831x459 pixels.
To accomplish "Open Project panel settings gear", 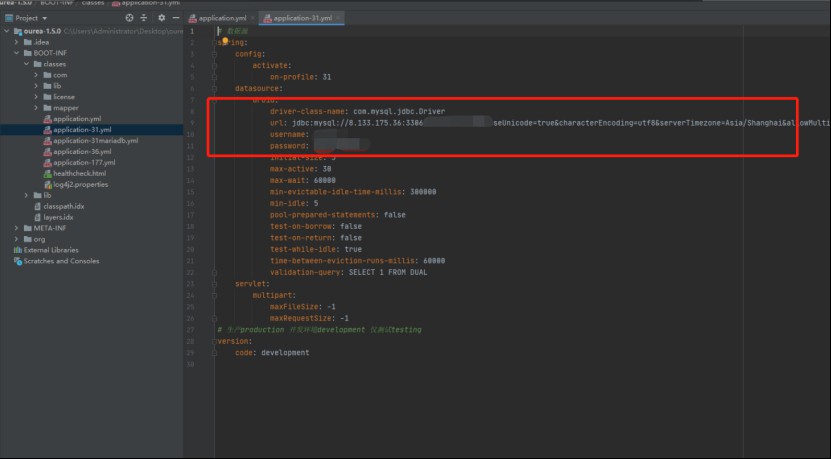I will pos(161,18).
